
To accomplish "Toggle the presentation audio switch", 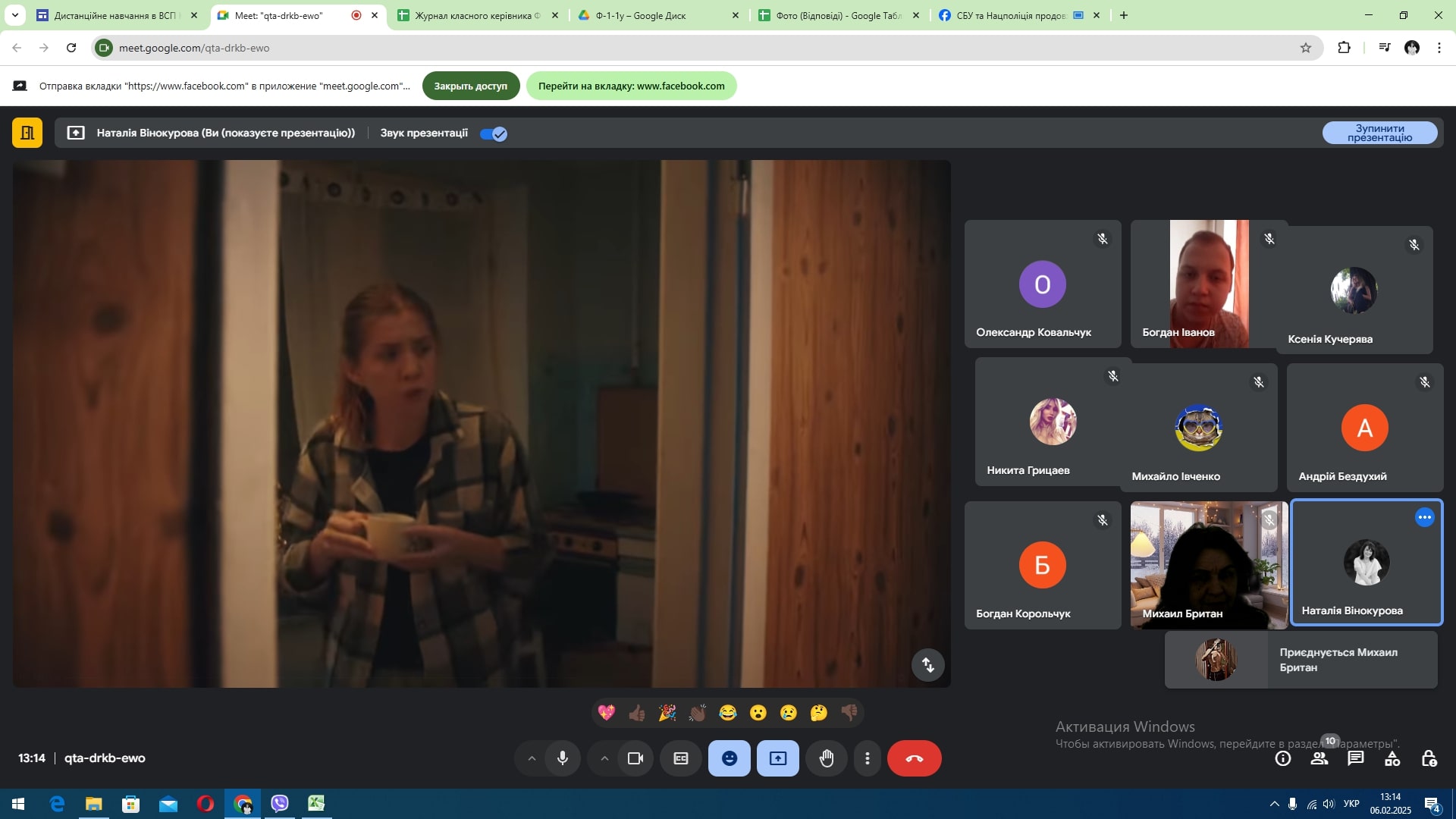I will click(494, 133).
